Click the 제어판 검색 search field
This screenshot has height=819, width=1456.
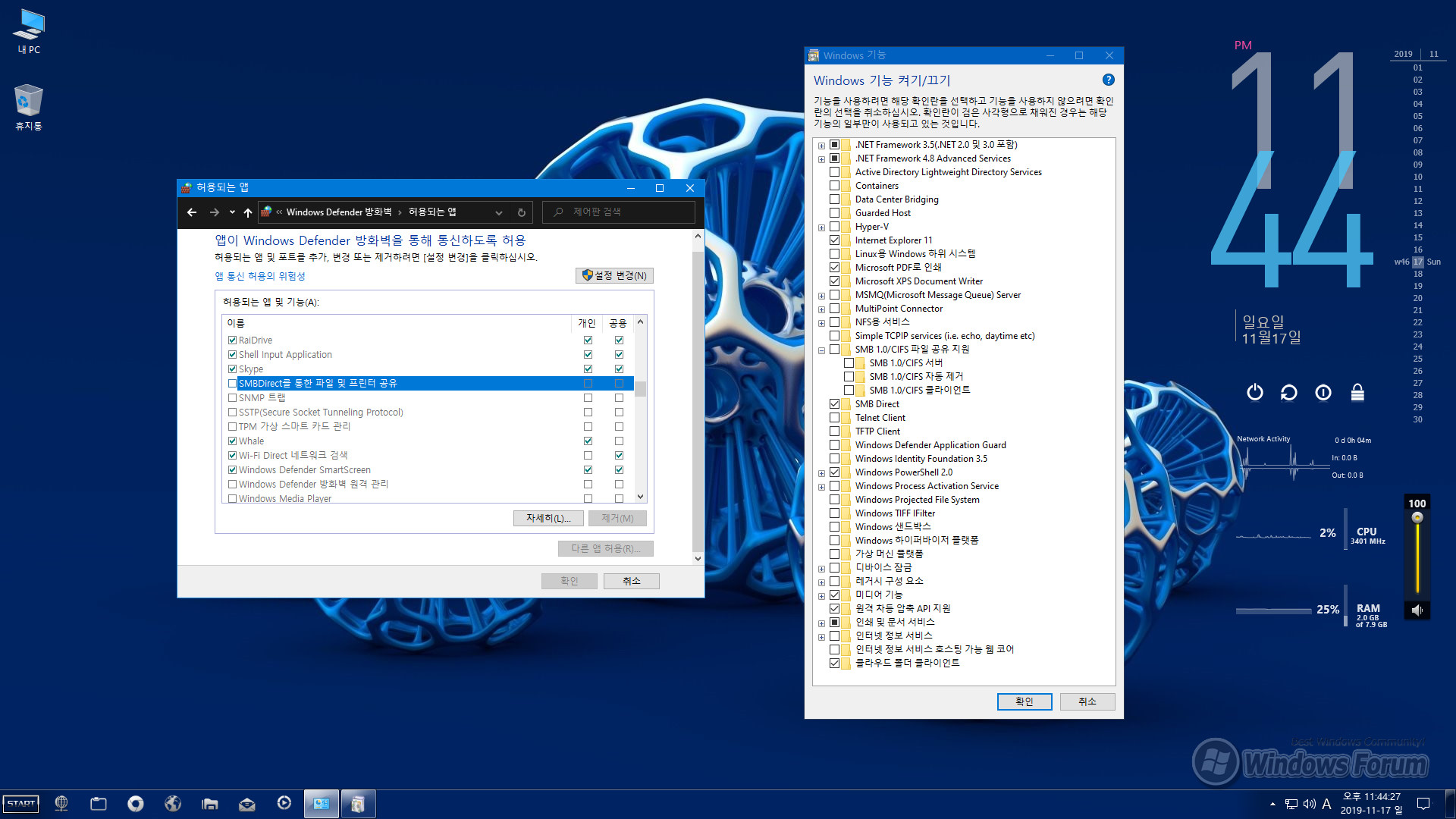click(x=618, y=212)
